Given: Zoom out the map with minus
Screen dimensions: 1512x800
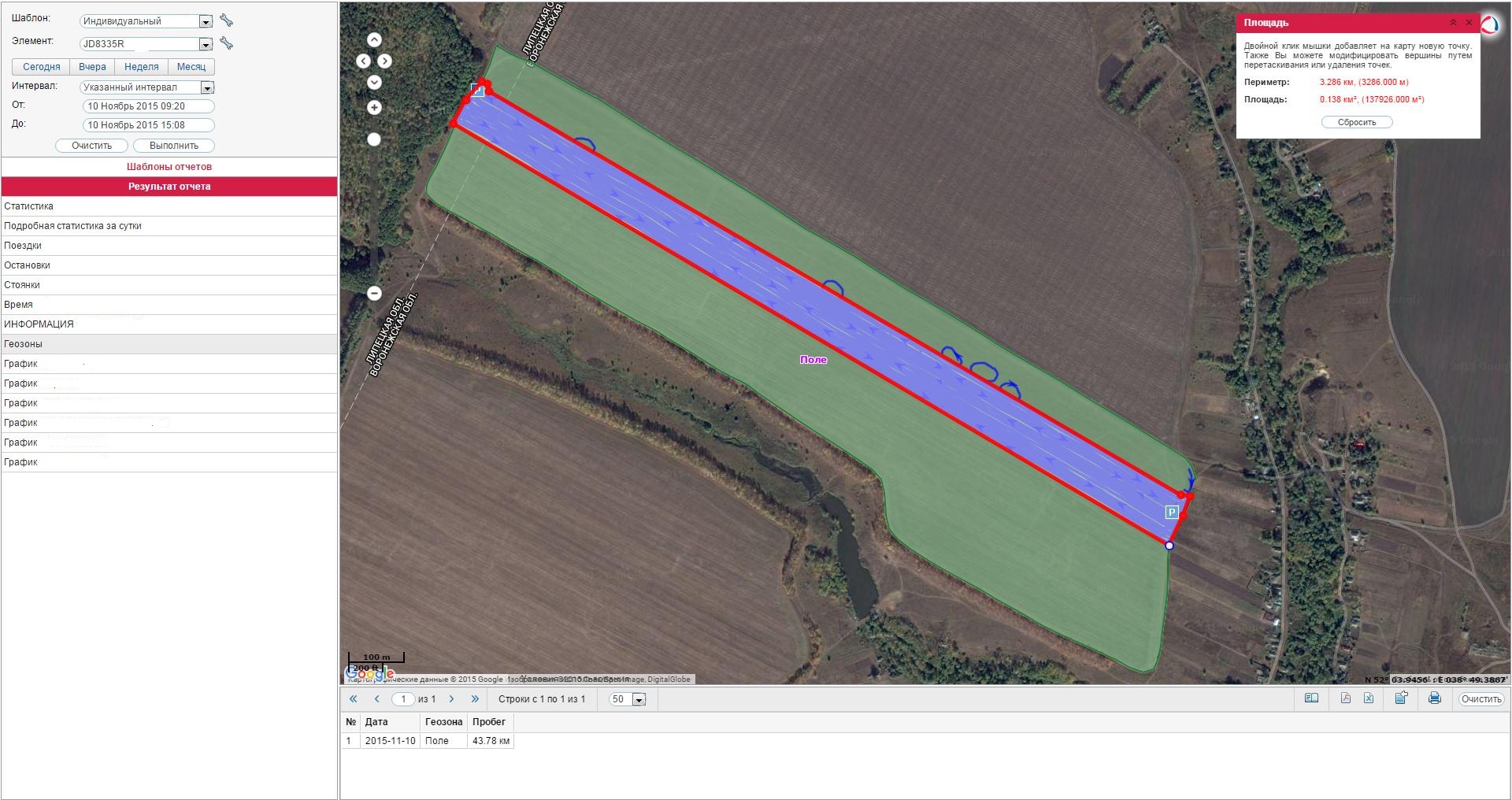Looking at the screenshot, I should pyautogui.click(x=374, y=293).
